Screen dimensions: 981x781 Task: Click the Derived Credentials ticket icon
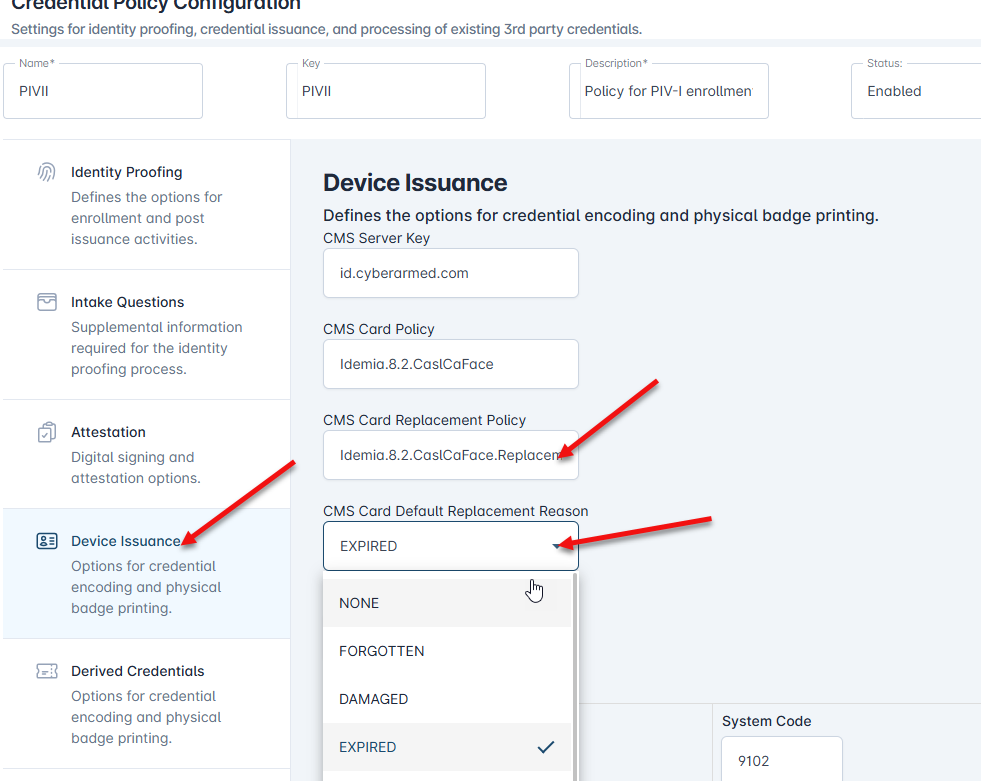[46, 671]
